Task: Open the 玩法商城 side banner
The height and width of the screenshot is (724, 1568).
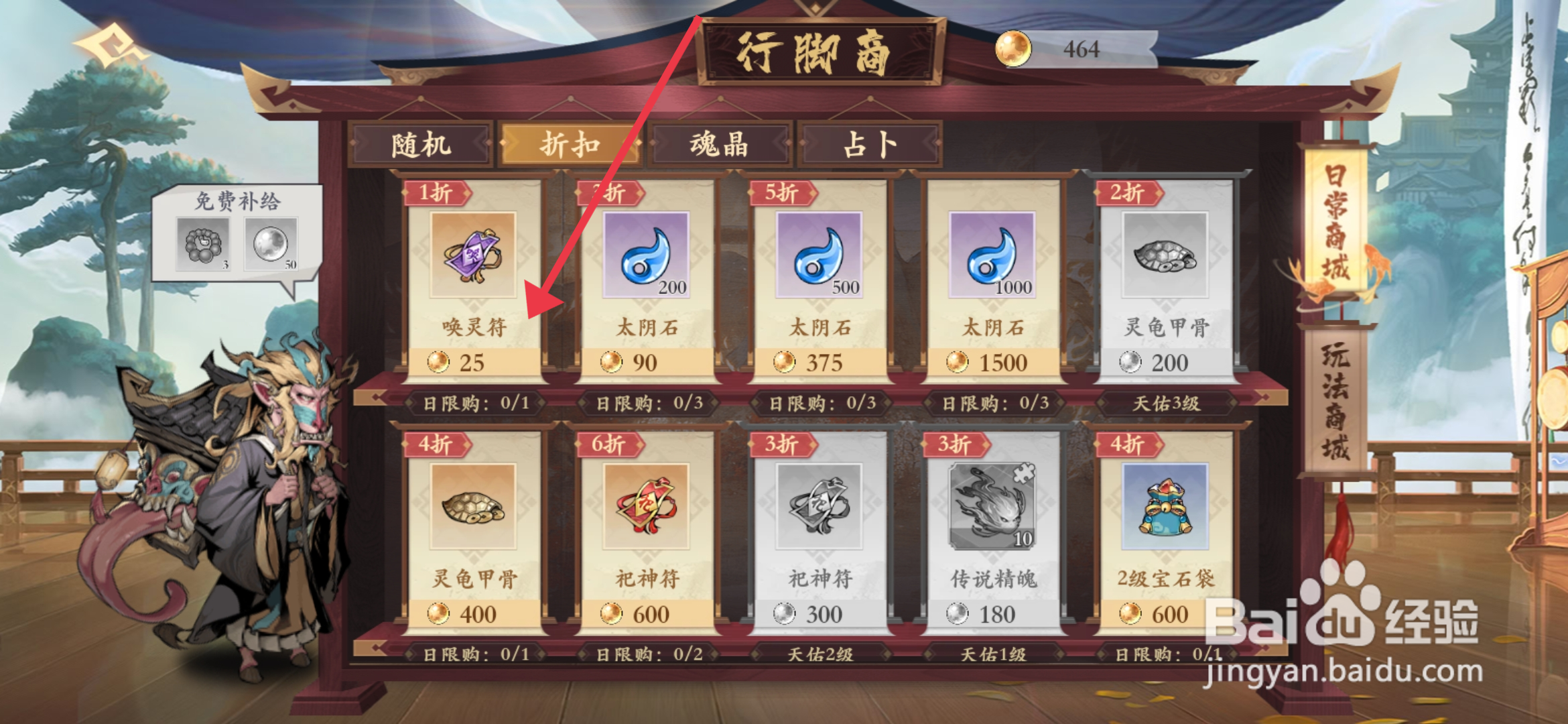Action: coord(1335,401)
